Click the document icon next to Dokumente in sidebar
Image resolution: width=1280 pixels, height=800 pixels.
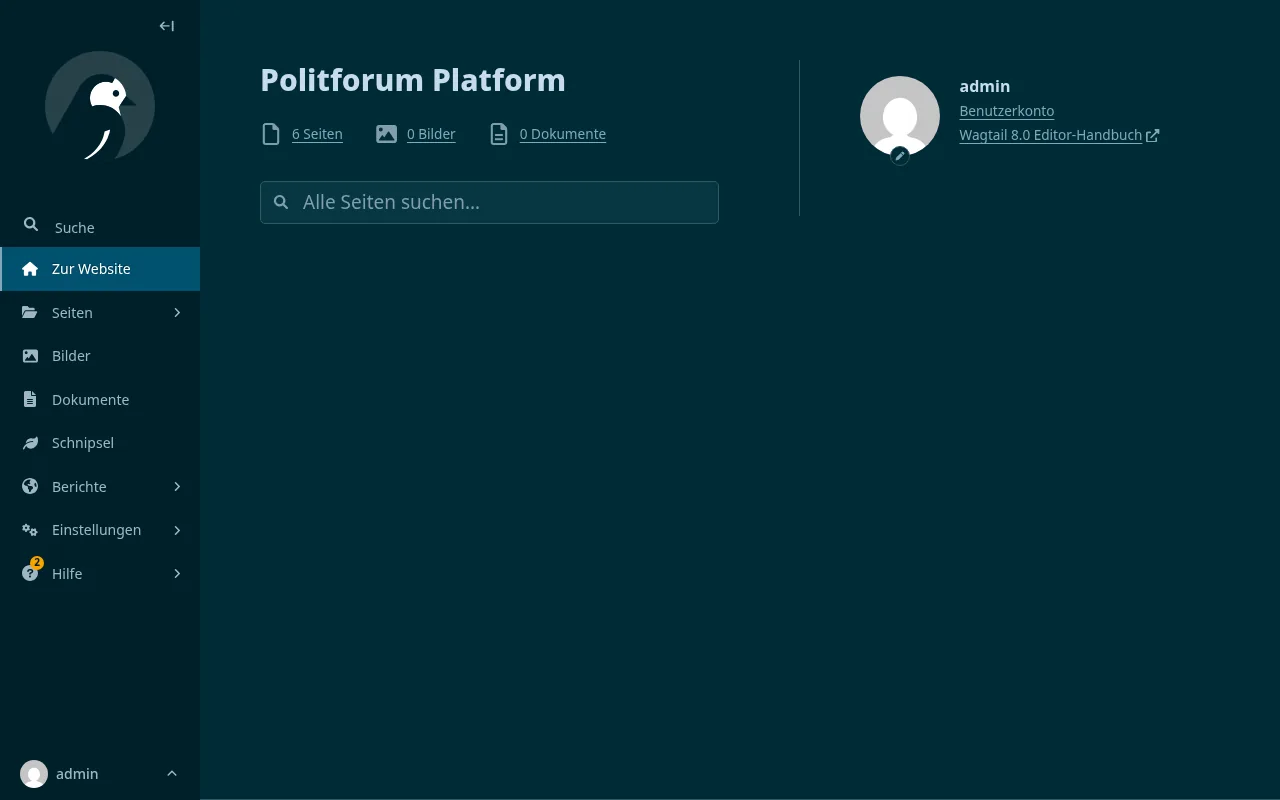click(x=30, y=400)
